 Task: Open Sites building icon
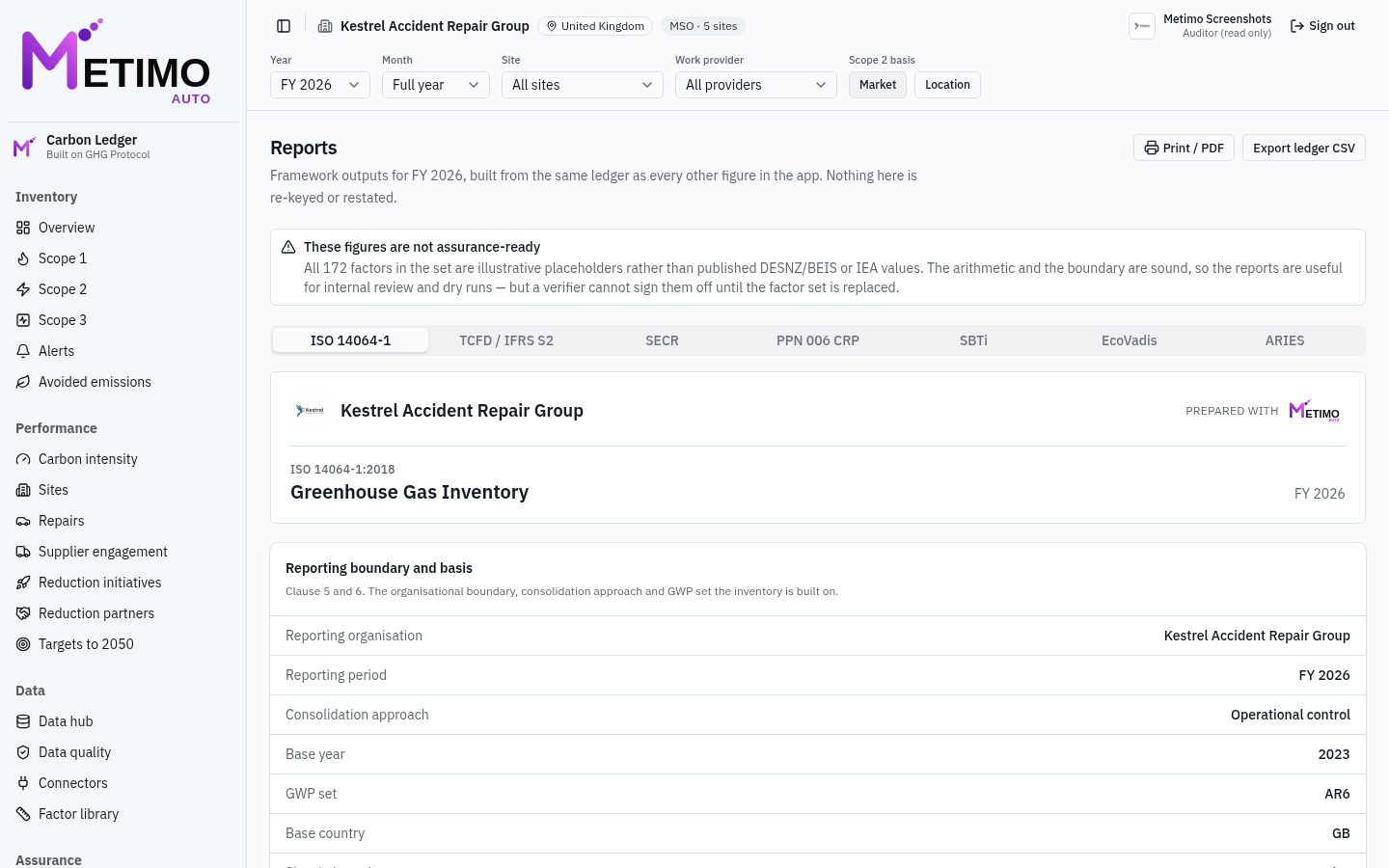(x=23, y=490)
